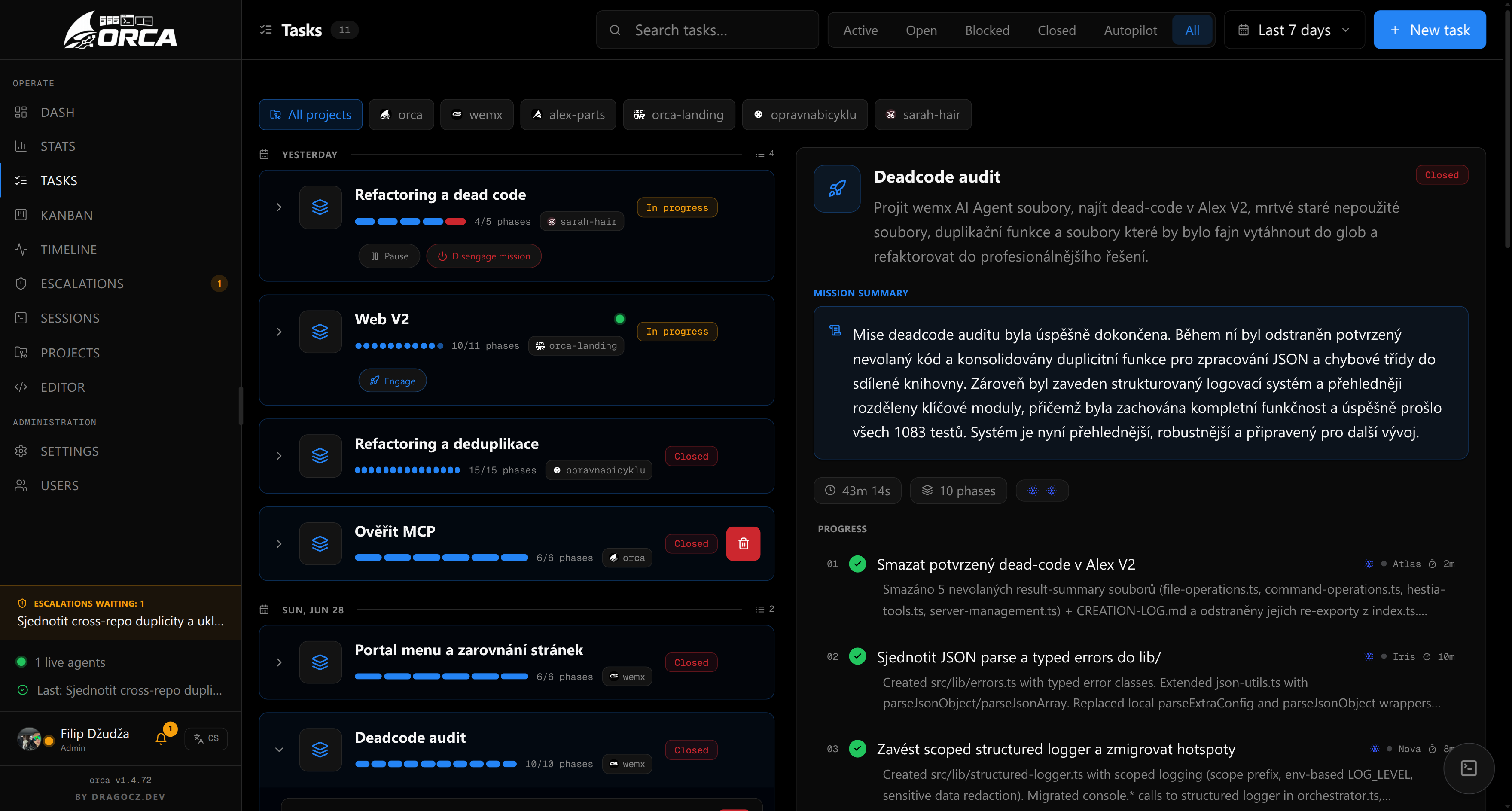Filter tasks by wemx project

[x=477, y=114]
